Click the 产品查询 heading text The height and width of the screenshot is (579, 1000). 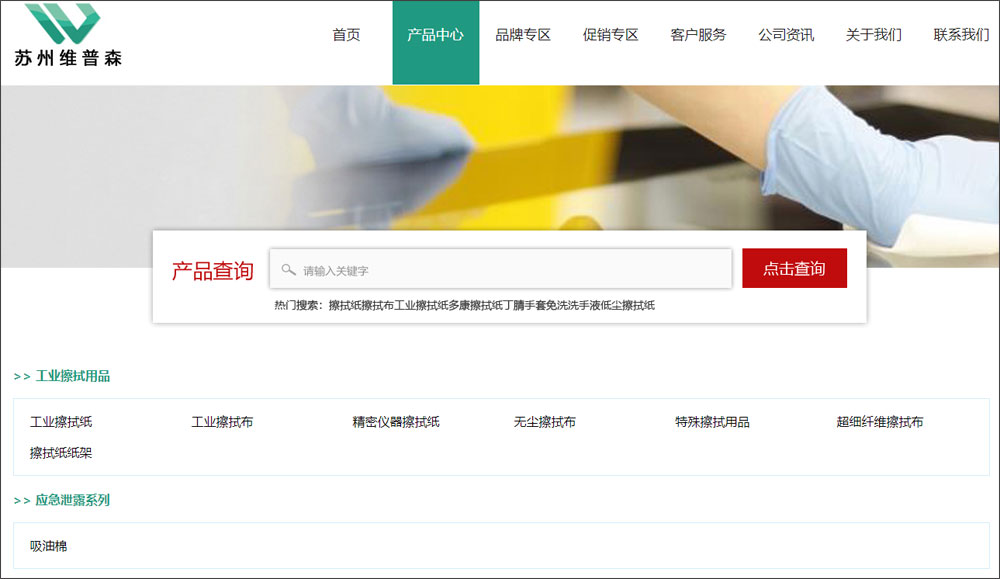click(213, 271)
